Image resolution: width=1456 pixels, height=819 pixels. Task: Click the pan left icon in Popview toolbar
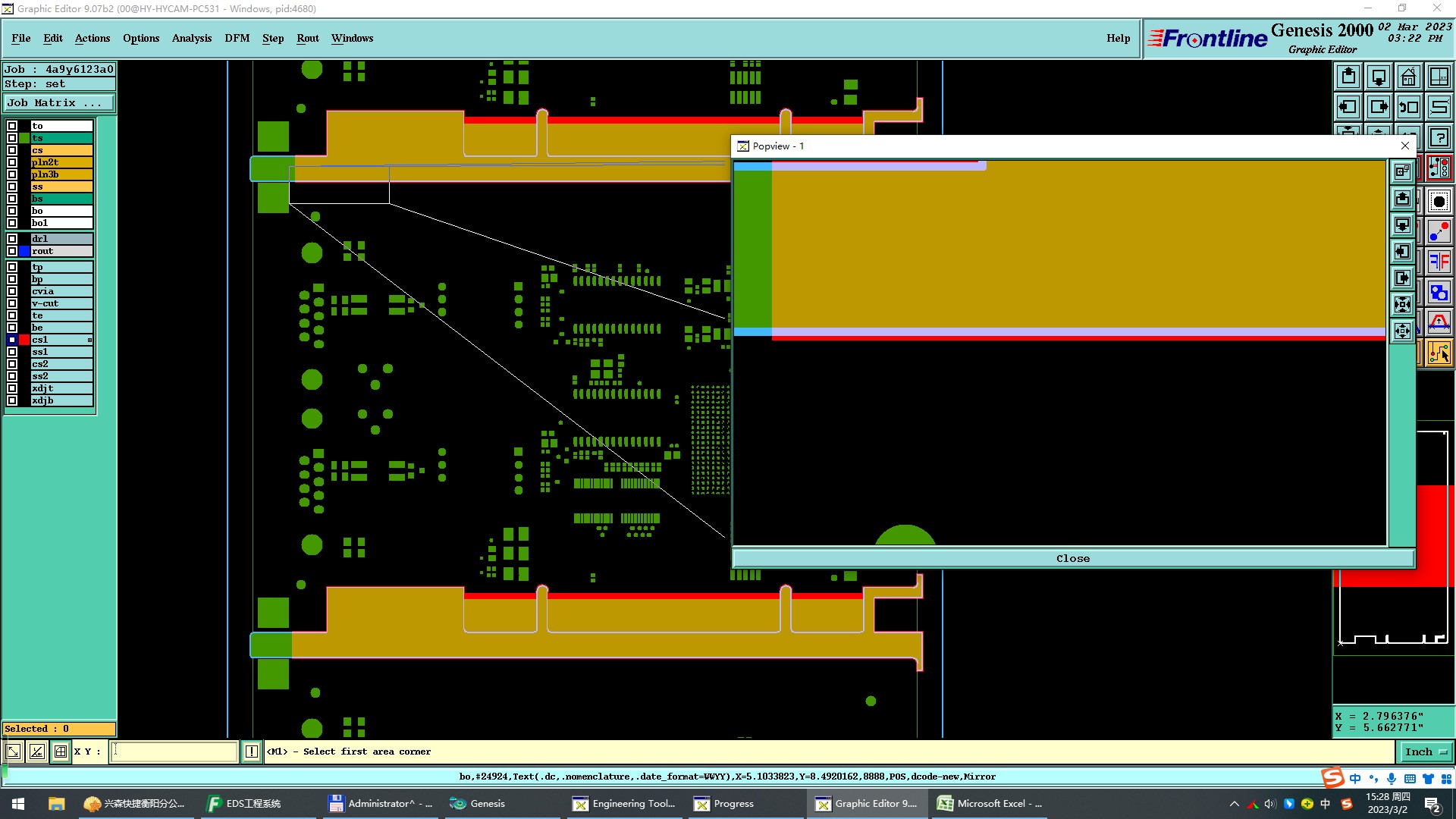pyautogui.click(x=1402, y=251)
